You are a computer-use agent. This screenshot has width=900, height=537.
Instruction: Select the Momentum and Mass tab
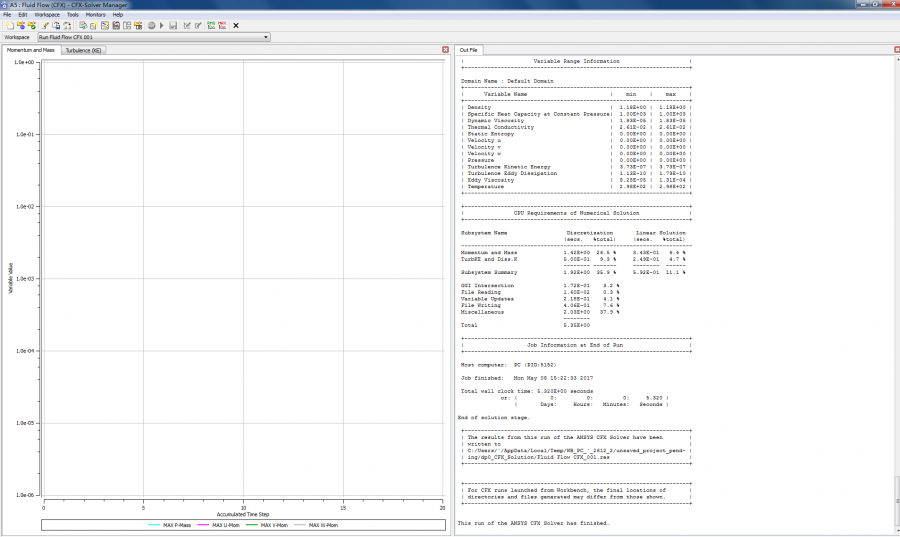pyautogui.click(x=31, y=50)
